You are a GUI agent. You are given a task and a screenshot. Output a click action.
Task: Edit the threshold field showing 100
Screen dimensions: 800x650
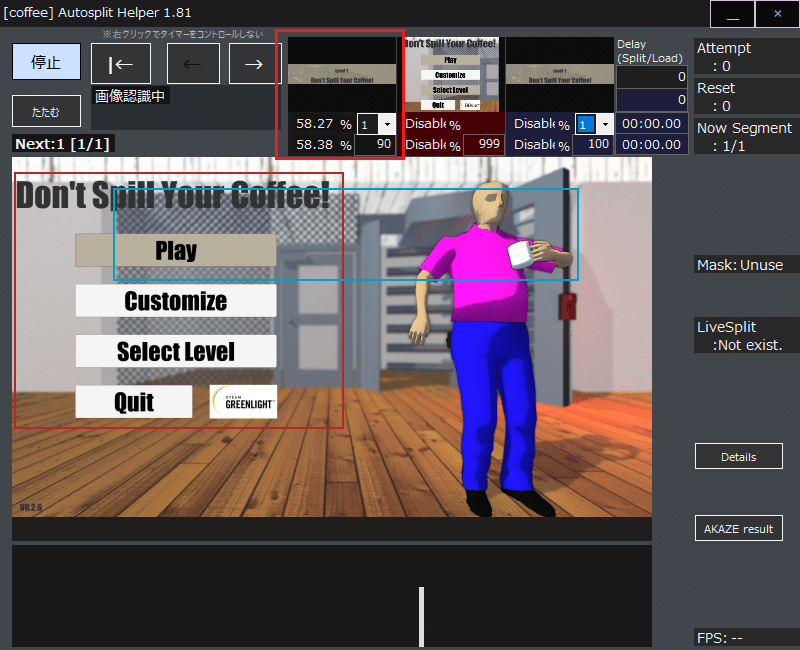coord(593,144)
